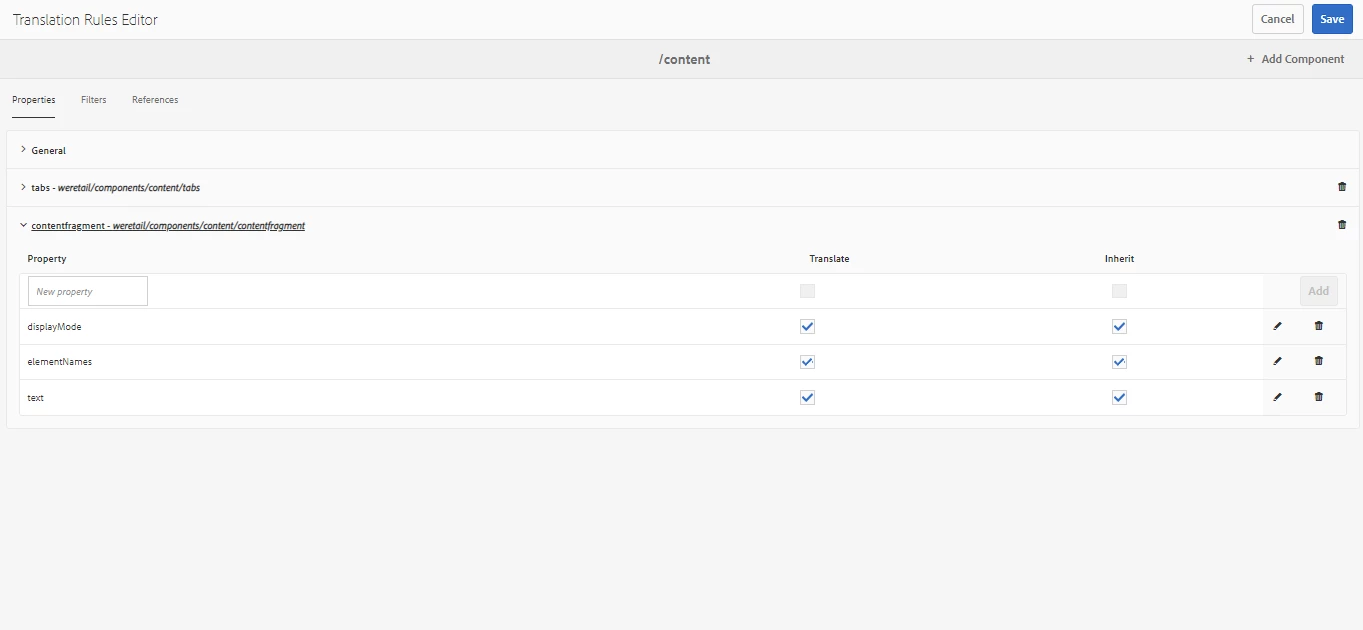The image size is (1363, 630).
Task: Toggle Translate checkbox for displayMode
Action: coord(807,326)
